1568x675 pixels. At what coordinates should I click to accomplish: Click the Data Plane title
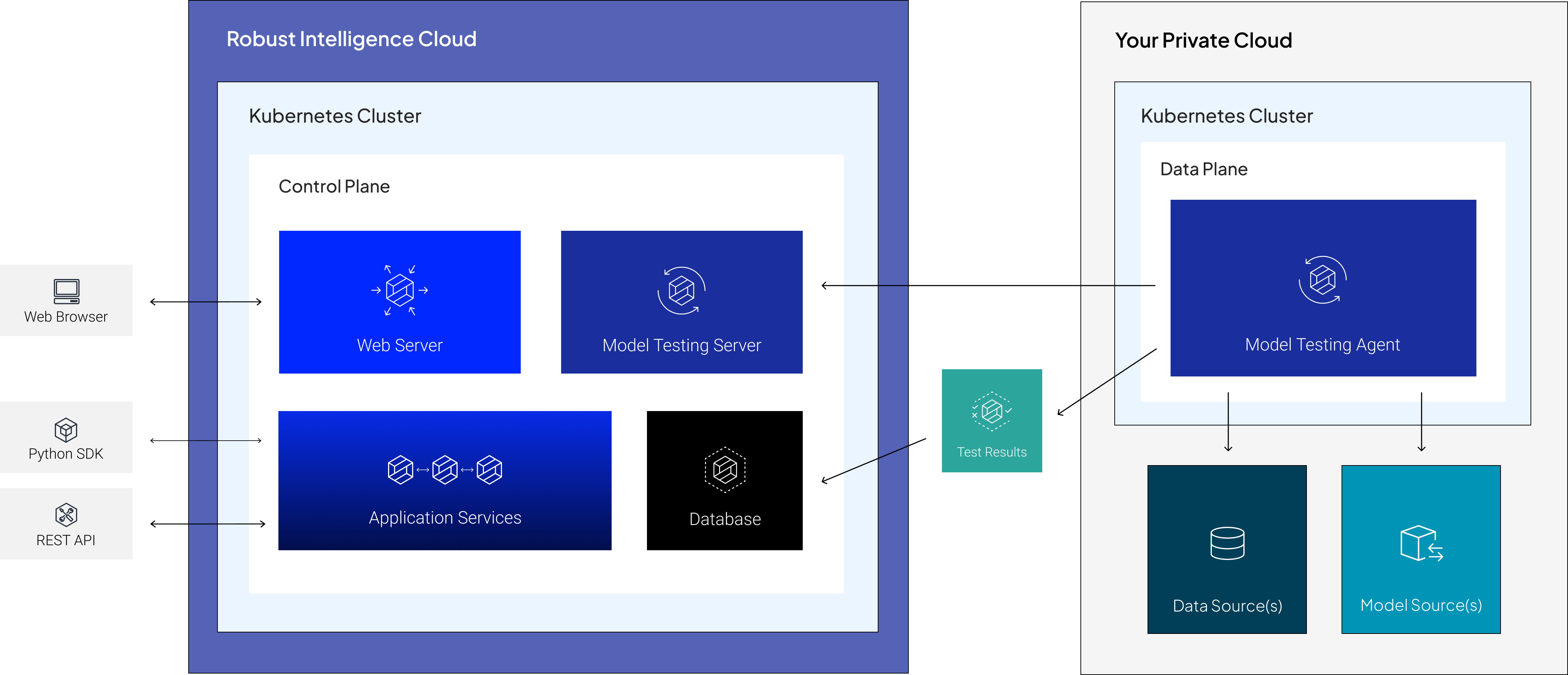pyautogui.click(x=1203, y=169)
